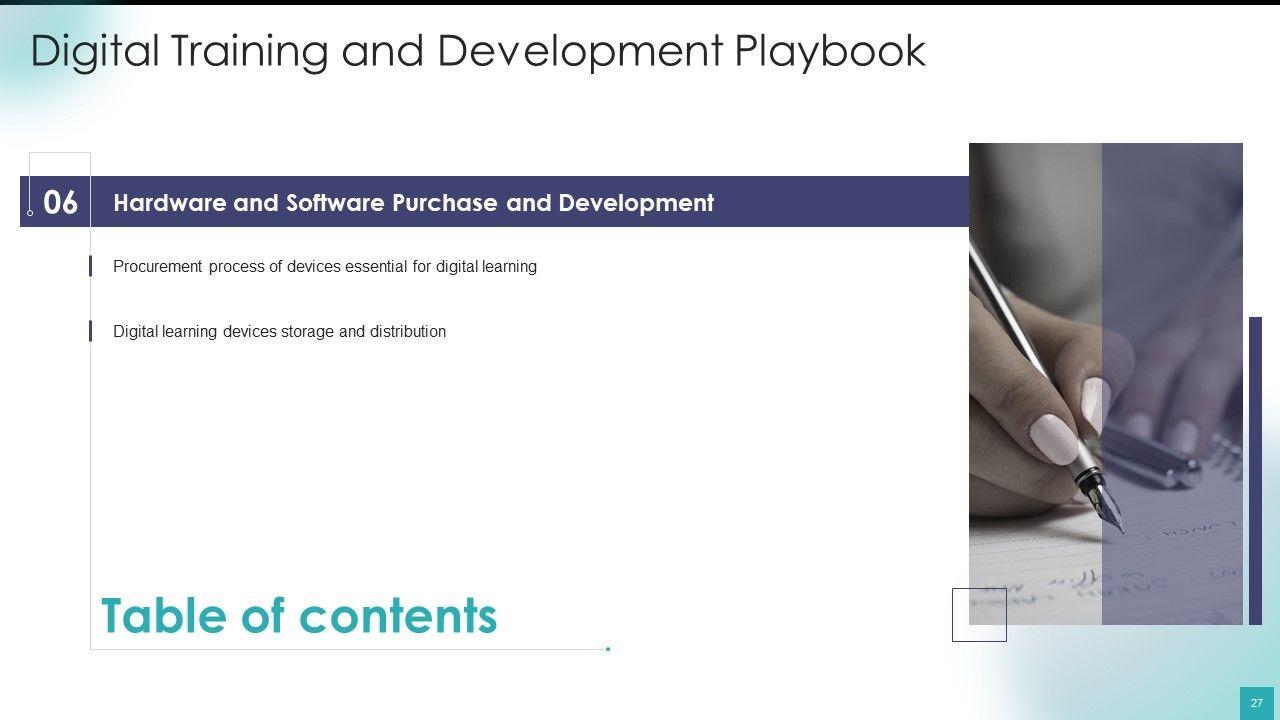The image size is (1280, 720).
Task: Click the photo of hand writing with pen
Action: click(x=1106, y=384)
